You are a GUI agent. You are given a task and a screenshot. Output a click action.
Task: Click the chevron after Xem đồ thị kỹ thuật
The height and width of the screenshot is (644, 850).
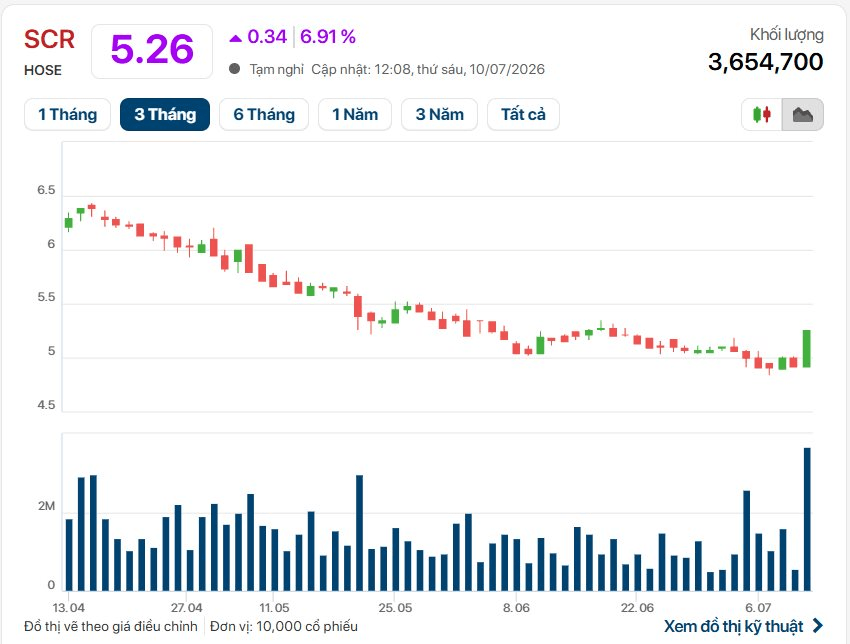[x=817, y=626]
